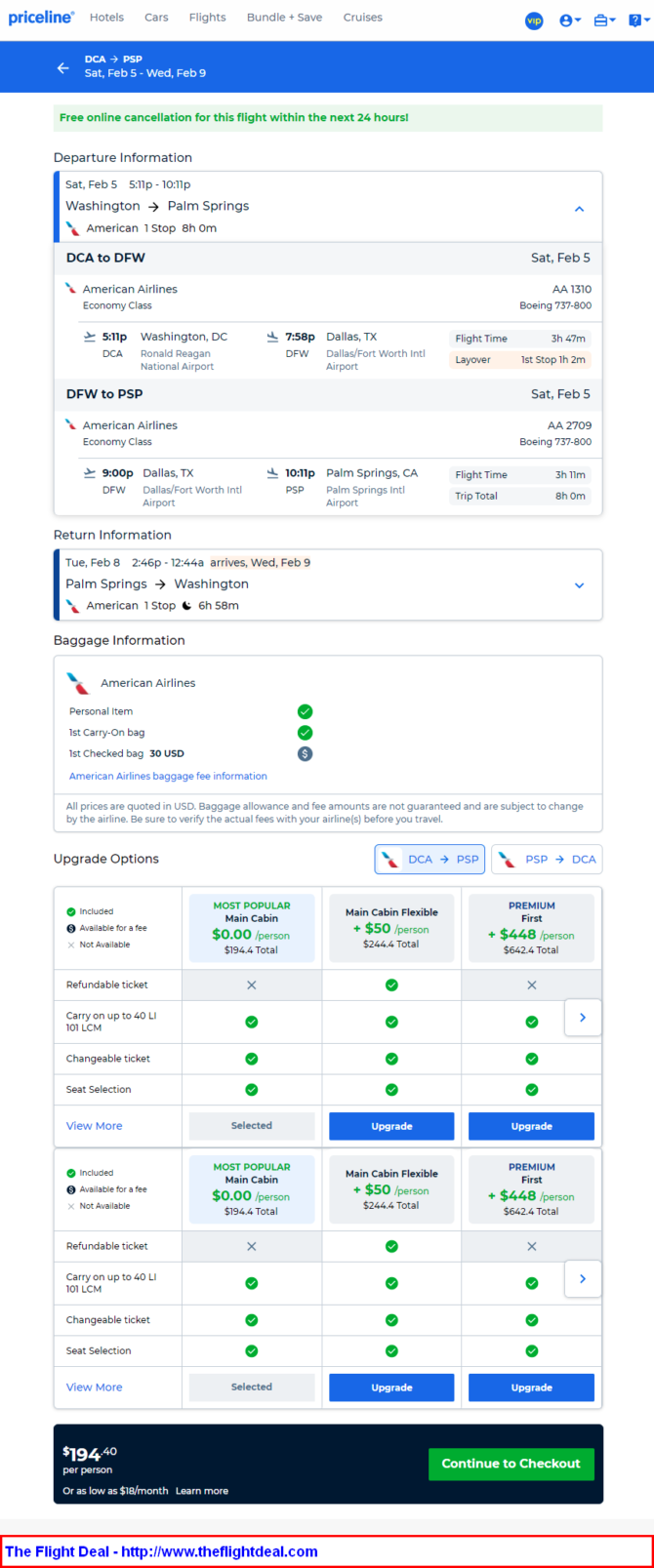Click Upgrade for Premium First, first table
Image resolution: width=654 pixels, height=1568 pixels.
(531, 1126)
